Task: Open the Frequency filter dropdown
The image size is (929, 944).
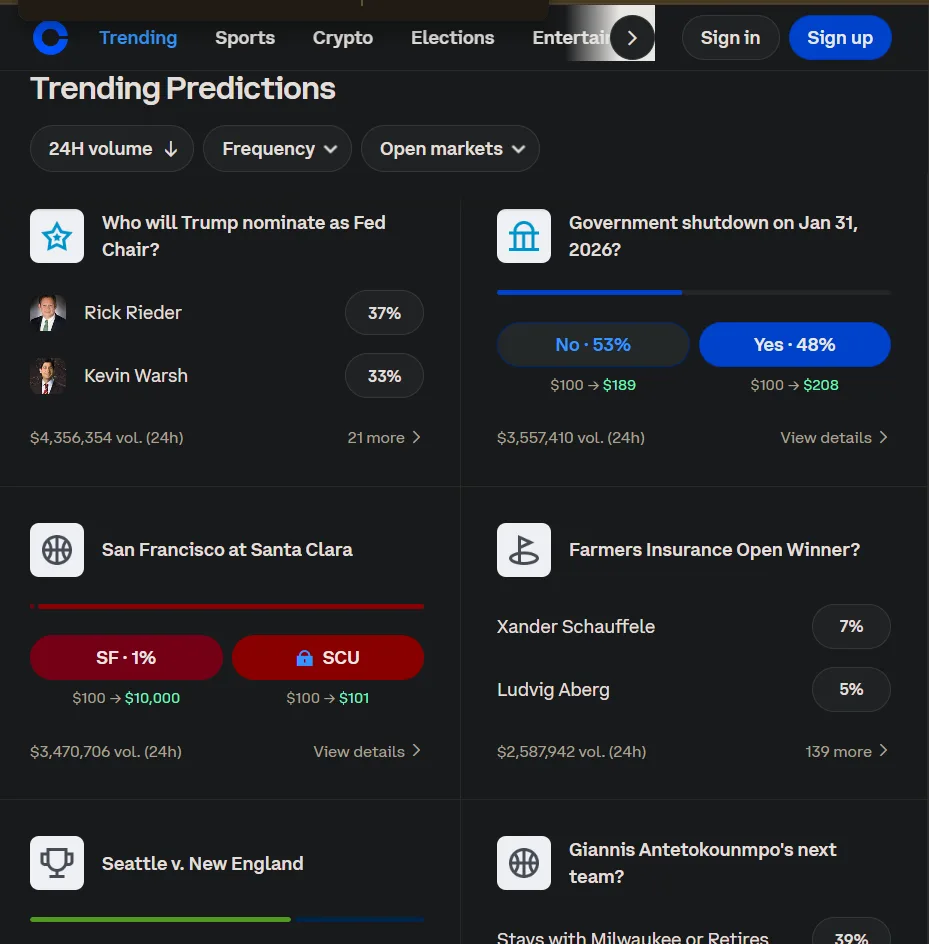Action: 276,148
